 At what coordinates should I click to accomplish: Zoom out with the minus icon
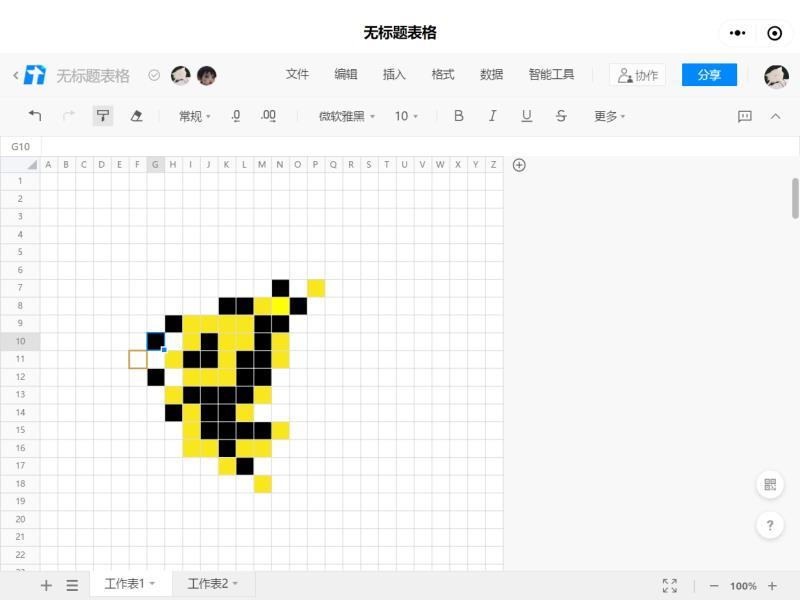(714, 586)
